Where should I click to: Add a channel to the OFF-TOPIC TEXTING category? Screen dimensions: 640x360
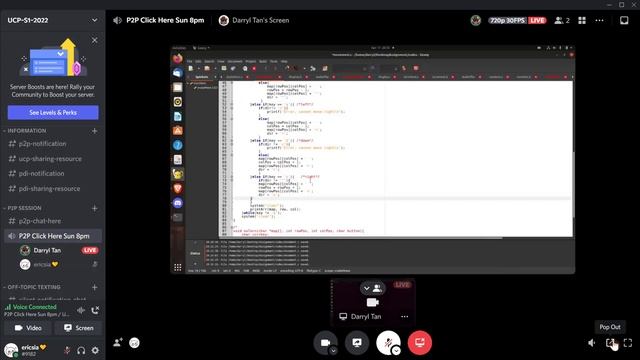[95, 287]
